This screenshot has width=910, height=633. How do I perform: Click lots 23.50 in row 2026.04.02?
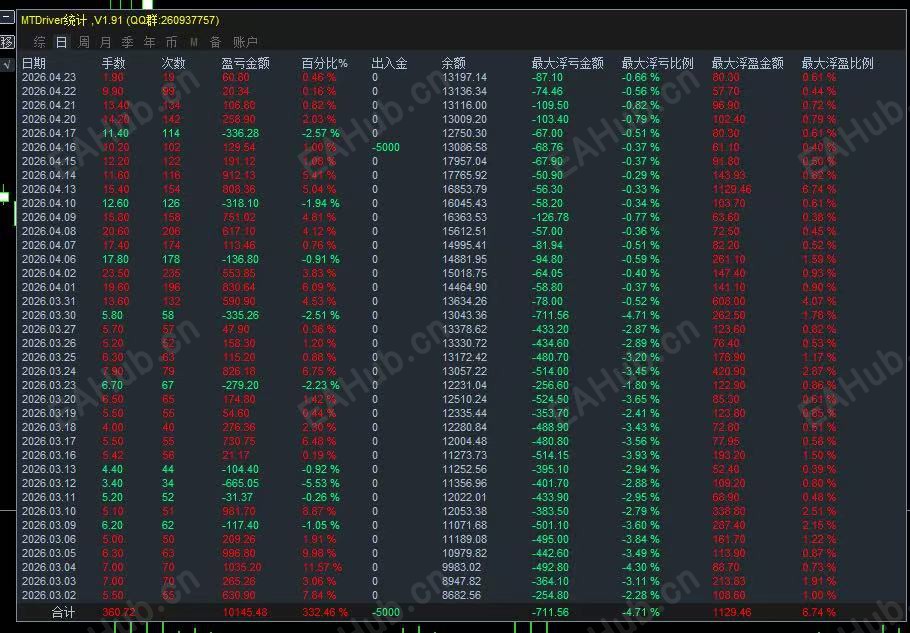(115, 273)
